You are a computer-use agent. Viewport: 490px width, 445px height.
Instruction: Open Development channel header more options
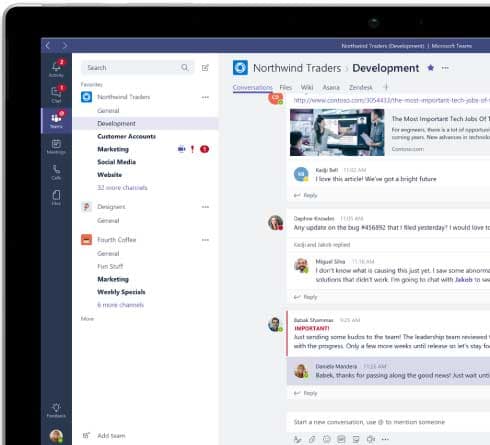445,68
